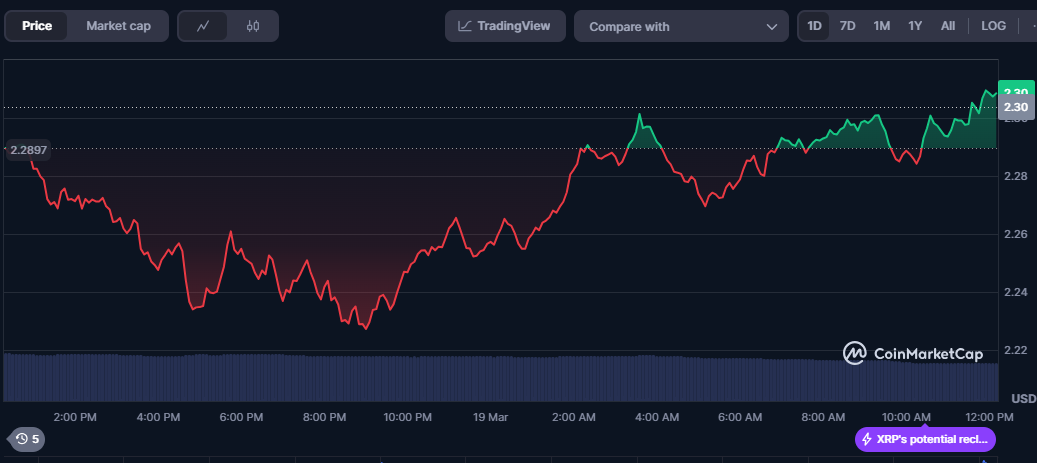Select the 1D time range

814,26
